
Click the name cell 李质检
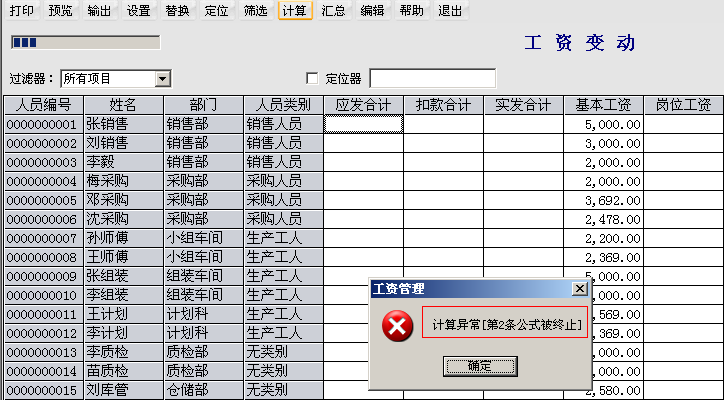point(124,352)
